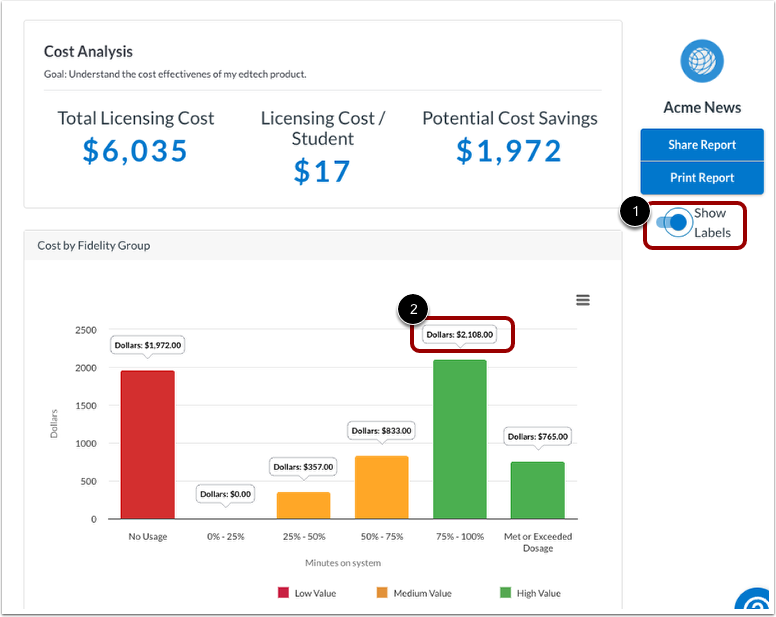Image resolution: width=776 pixels, height=617 pixels.
Task: Click the '2500' y-axis value
Action: tap(86, 330)
